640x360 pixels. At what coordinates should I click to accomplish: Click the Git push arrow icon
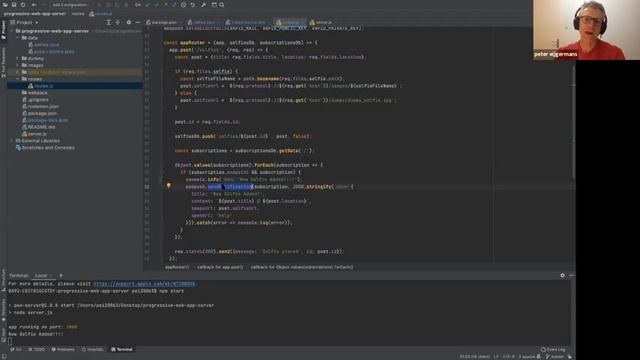coord(165,5)
